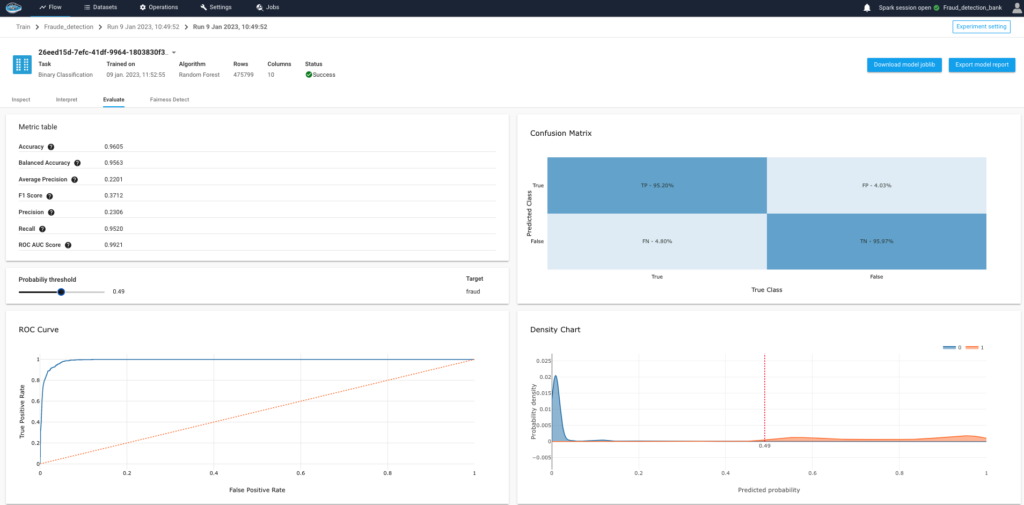The image size is (1024, 505).
Task: Toggle class 1 series in density legend
Action: (975, 346)
